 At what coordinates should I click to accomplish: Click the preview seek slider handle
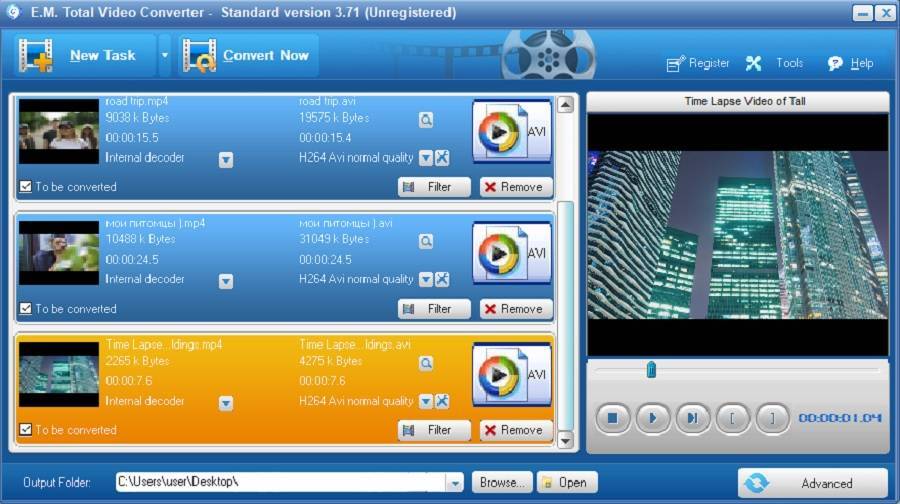(x=651, y=370)
